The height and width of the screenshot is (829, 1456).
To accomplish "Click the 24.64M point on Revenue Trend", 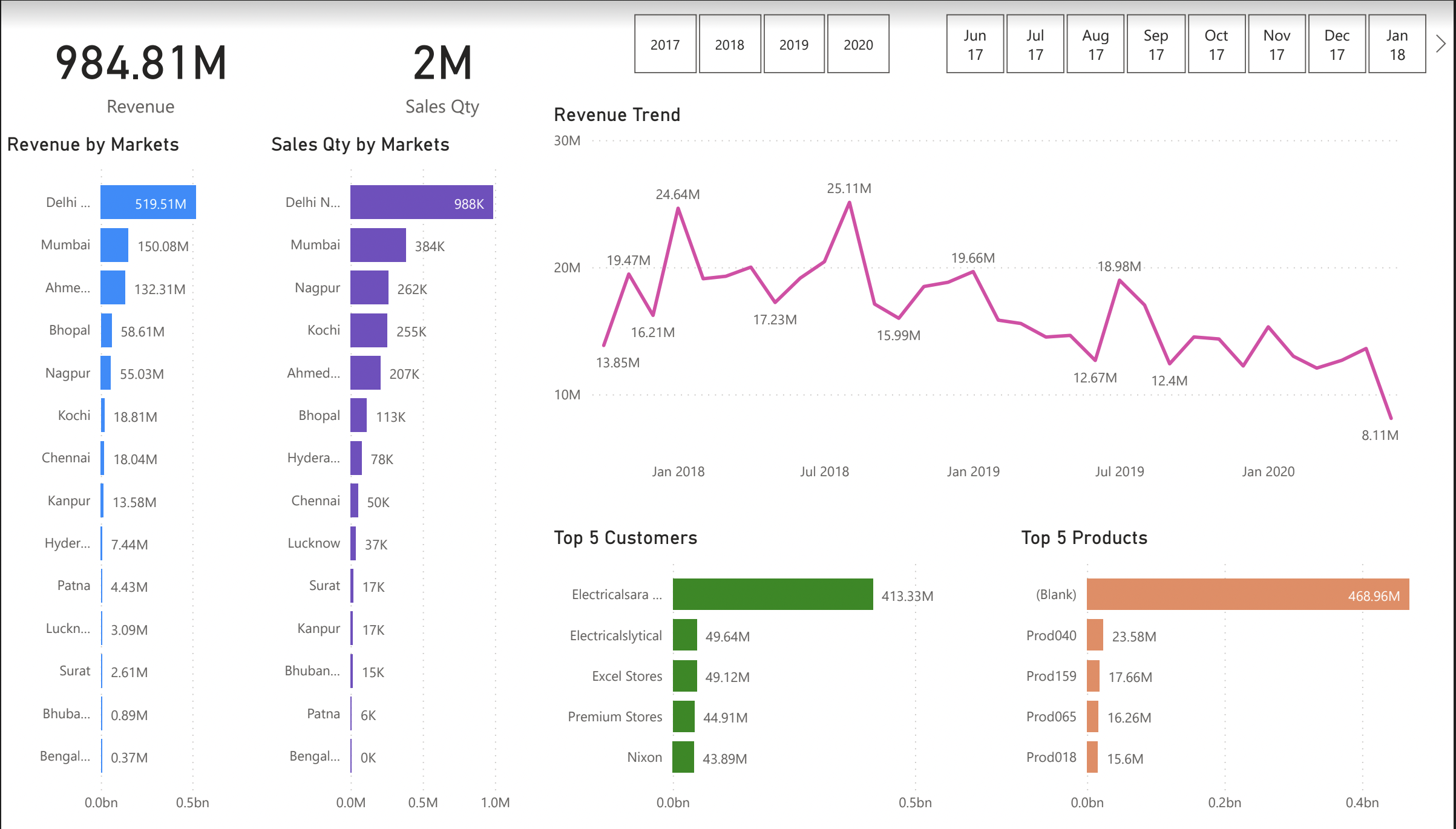I will [678, 208].
